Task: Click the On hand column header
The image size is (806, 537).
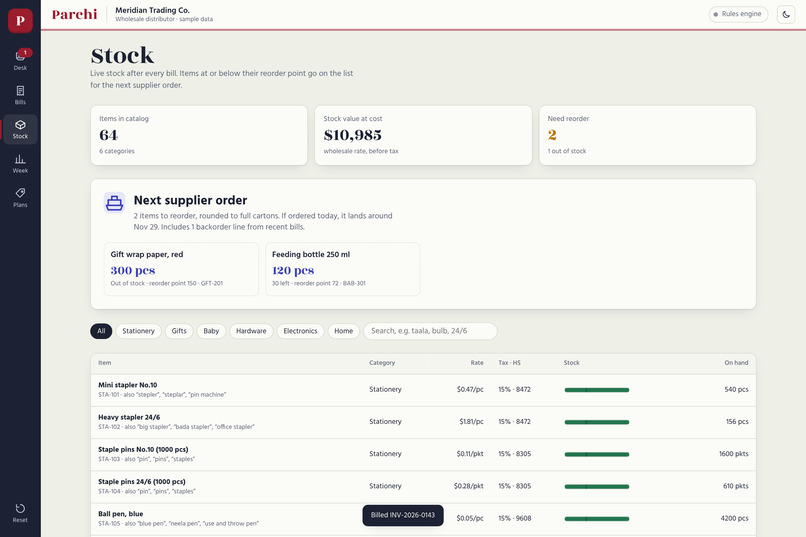Action: coord(737,363)
